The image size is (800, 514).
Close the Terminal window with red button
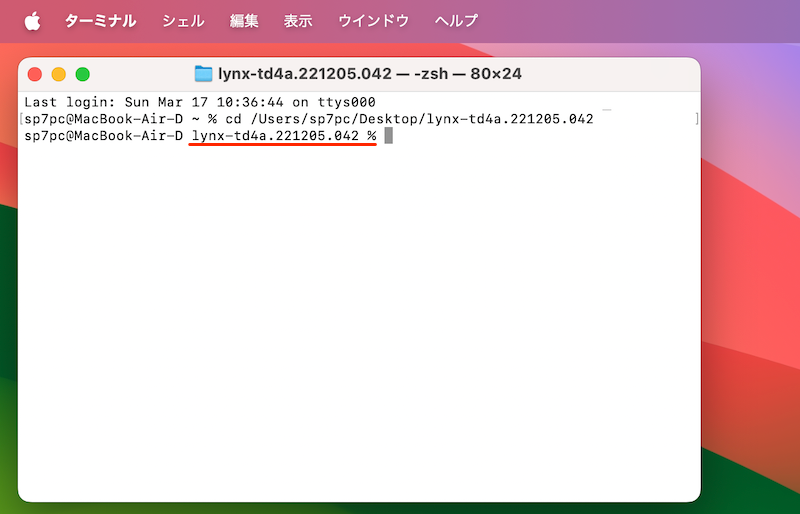click(x=35, y=74)
